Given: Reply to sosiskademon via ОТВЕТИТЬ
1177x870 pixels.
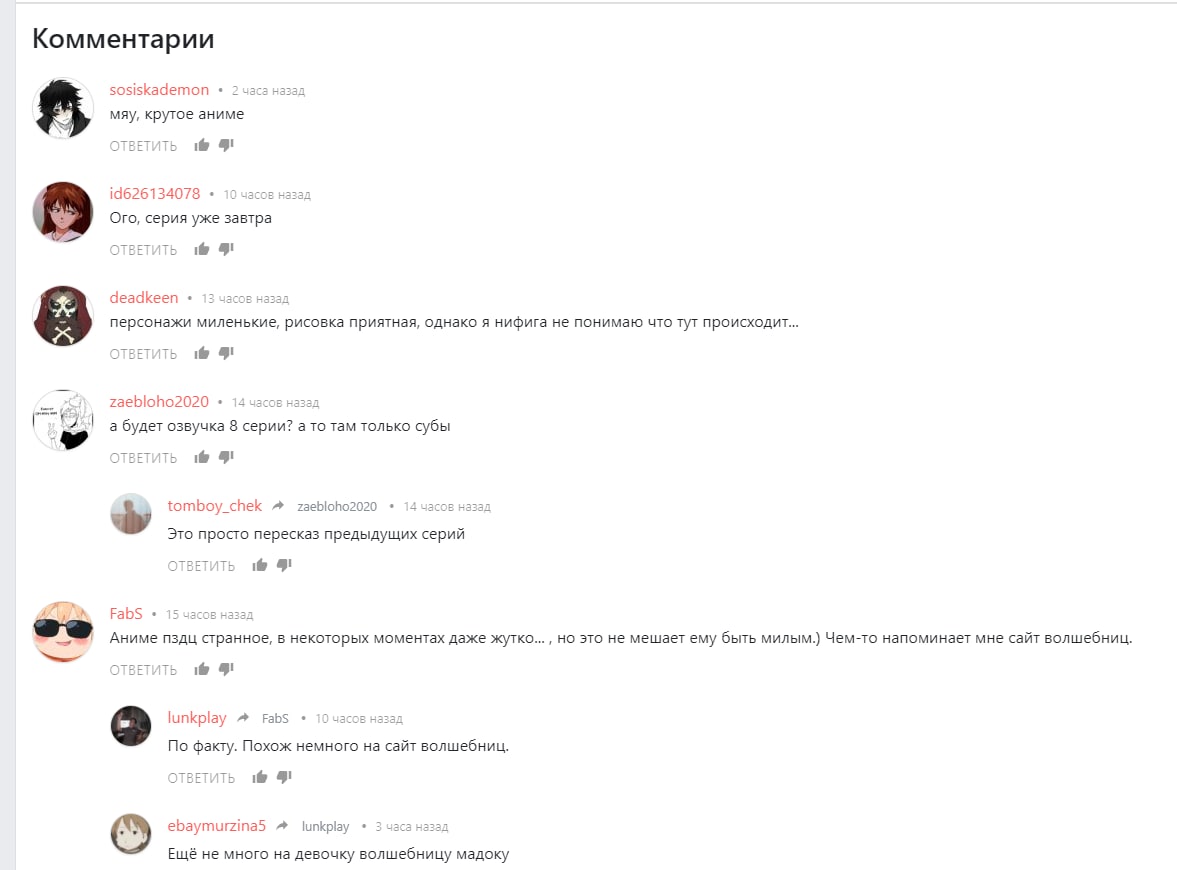Looking at the screenshot, I should pyautogui.click(x=143, y=146).
